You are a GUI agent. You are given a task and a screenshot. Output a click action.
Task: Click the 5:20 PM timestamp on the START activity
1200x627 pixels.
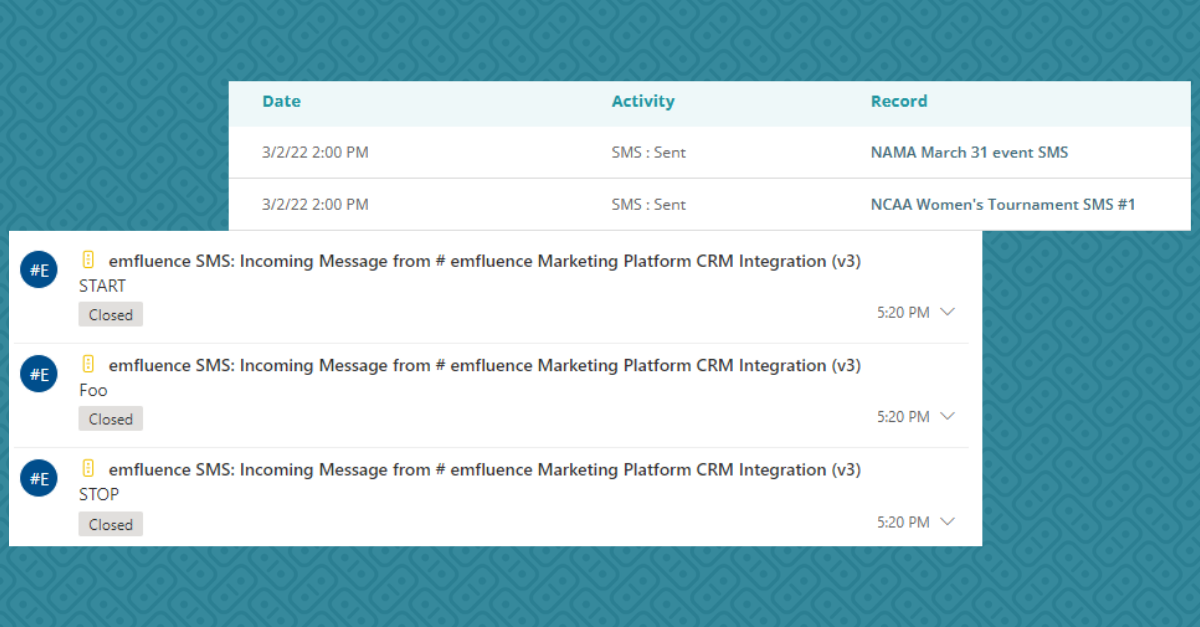pos(905,312)
